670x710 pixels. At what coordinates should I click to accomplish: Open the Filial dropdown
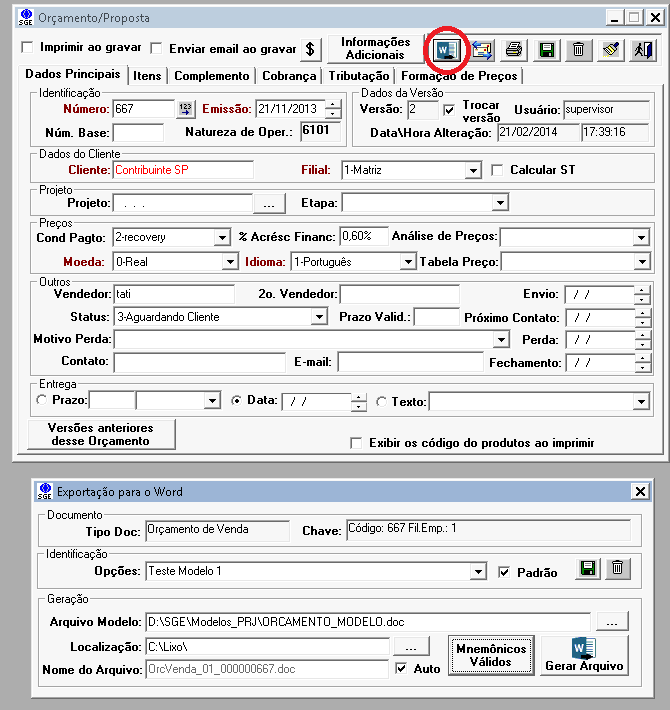pos(473,171)
